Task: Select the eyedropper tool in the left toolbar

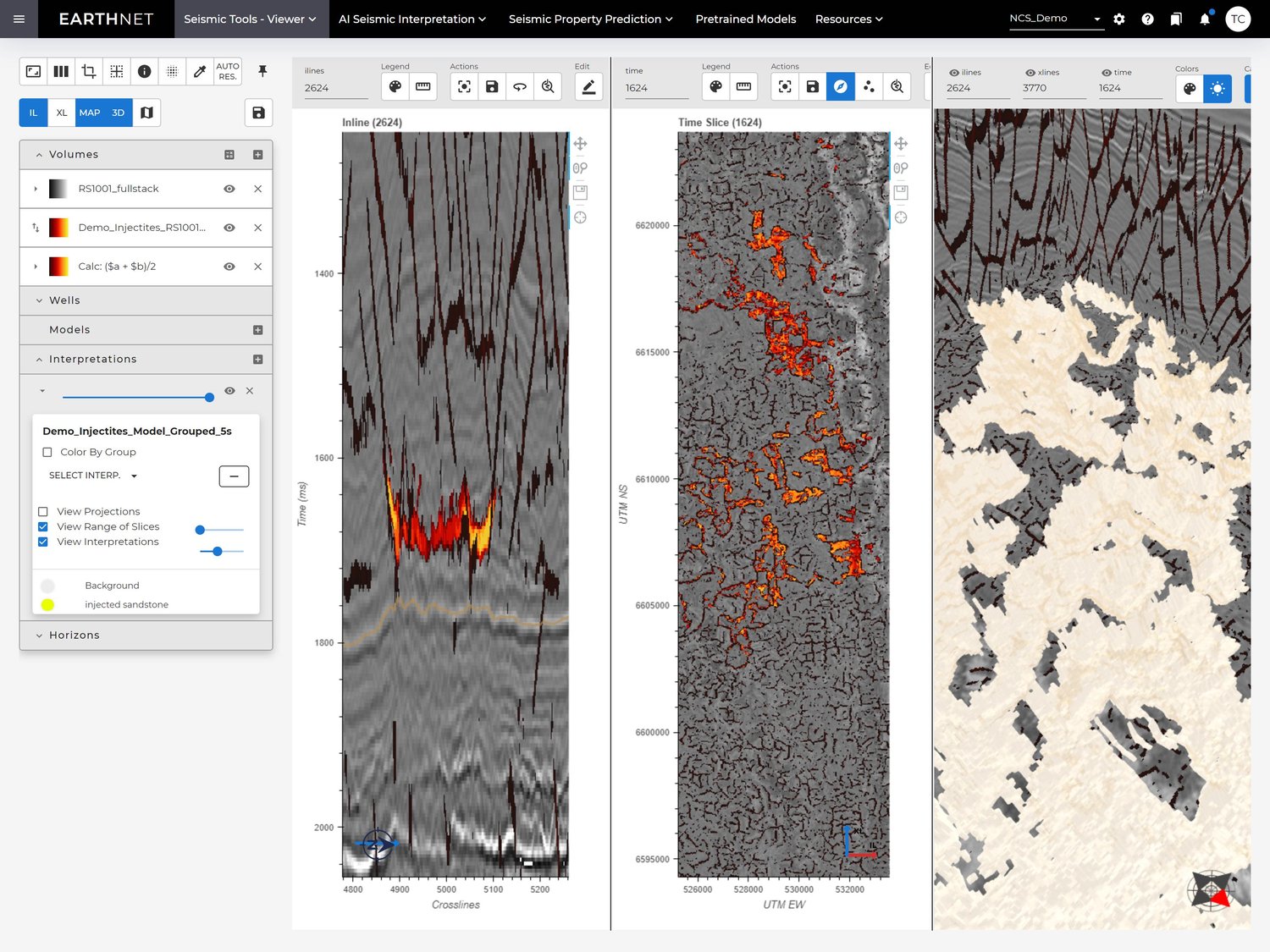Action: pyautogui.click(x=200, y=71)
